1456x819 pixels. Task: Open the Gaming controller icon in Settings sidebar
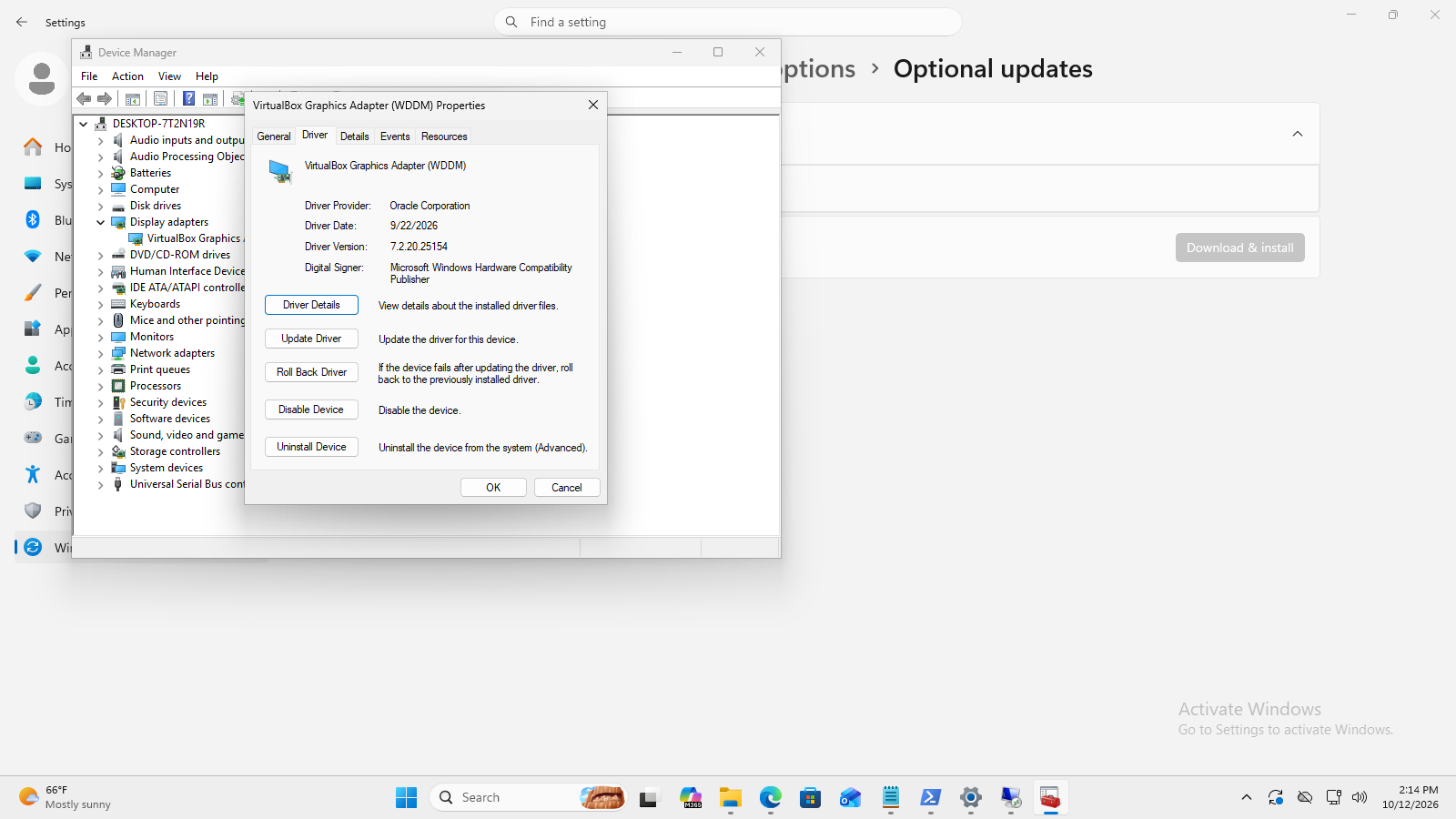[33, 438]
